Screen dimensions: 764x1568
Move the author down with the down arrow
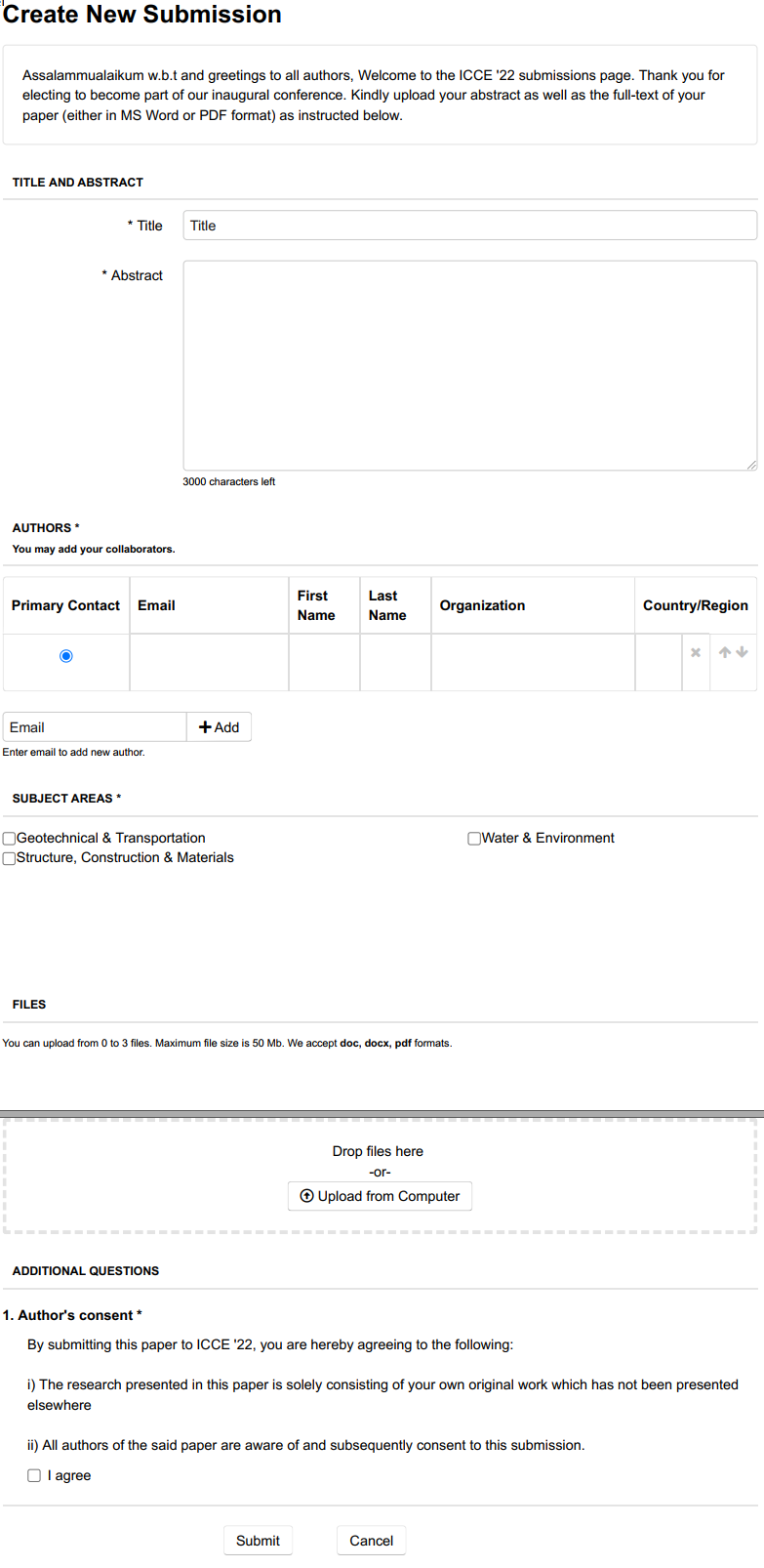[x=743, y=652]
